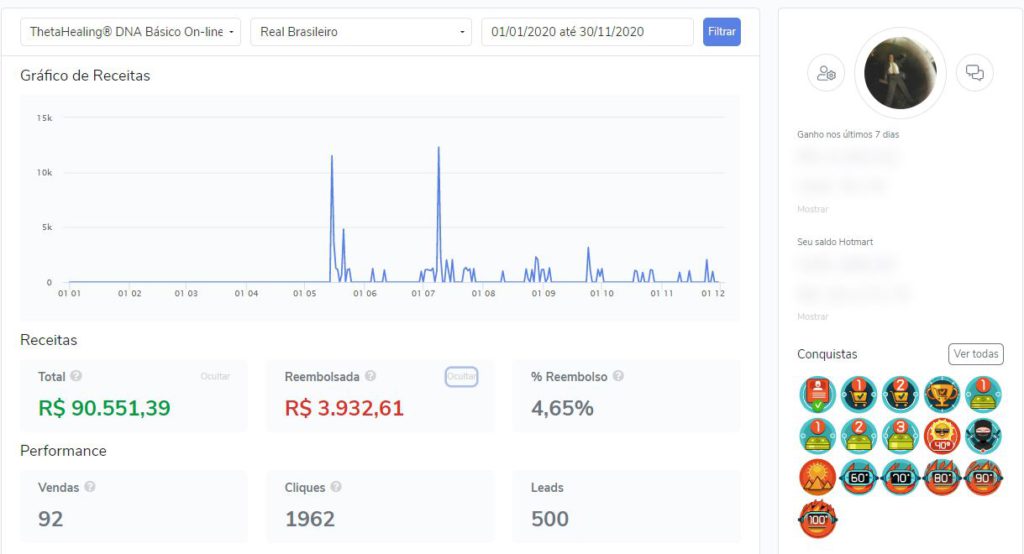
Task: Click the help icon next to Total
Action: tap(76, 377)
